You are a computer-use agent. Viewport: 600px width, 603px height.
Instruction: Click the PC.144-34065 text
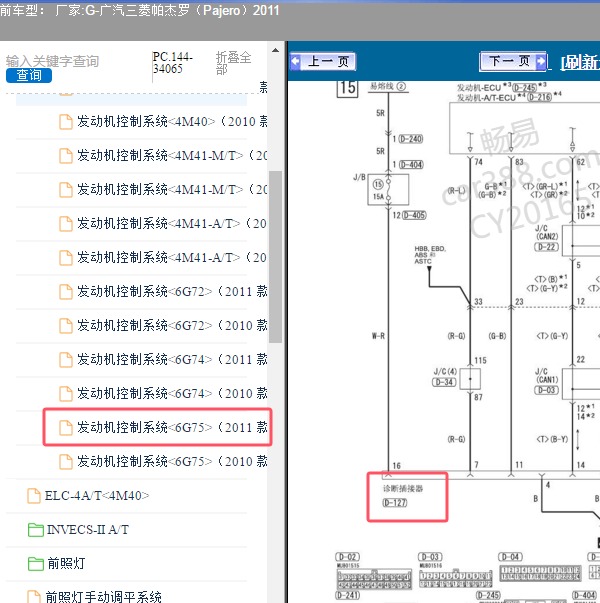coord(172,63)
